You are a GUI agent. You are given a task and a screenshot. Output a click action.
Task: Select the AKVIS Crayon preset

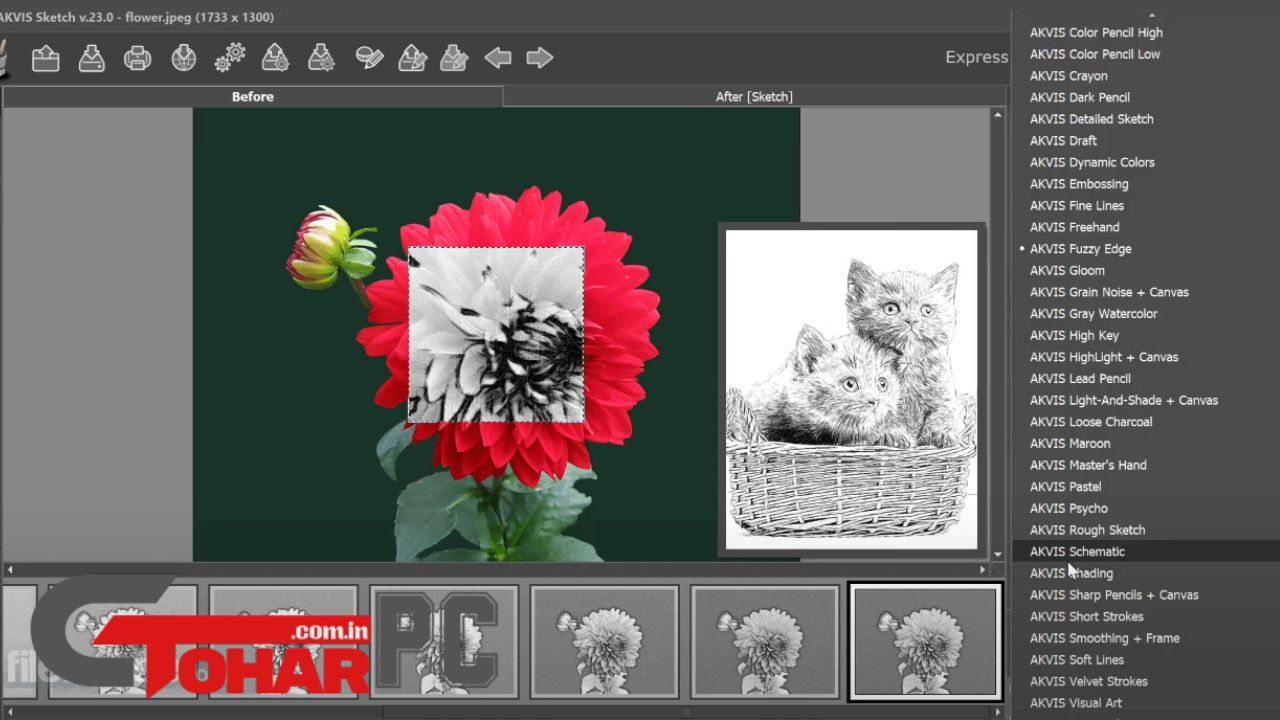point(1068,76)
